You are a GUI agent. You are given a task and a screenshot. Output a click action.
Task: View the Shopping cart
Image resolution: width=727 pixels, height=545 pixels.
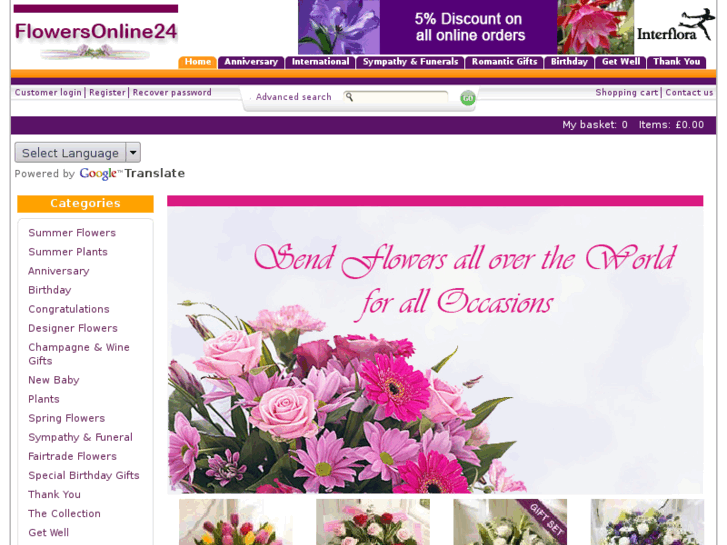click(627, 92)
